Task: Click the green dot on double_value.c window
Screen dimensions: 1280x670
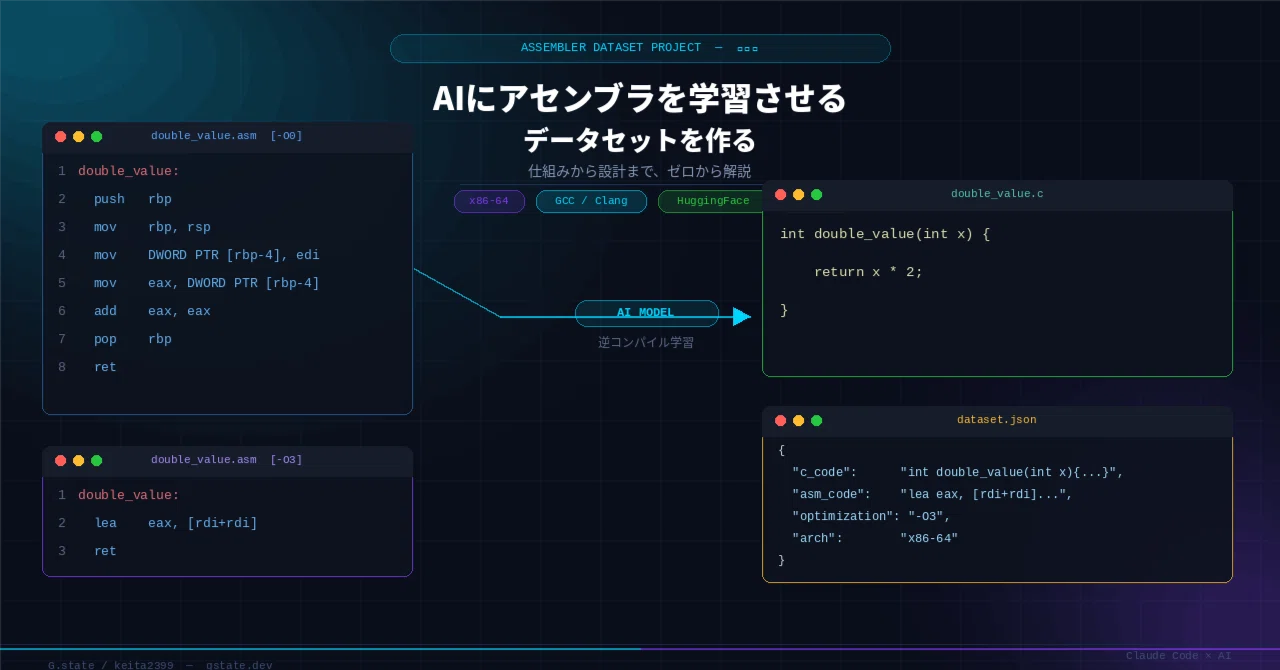Action: tap(816, 195)
